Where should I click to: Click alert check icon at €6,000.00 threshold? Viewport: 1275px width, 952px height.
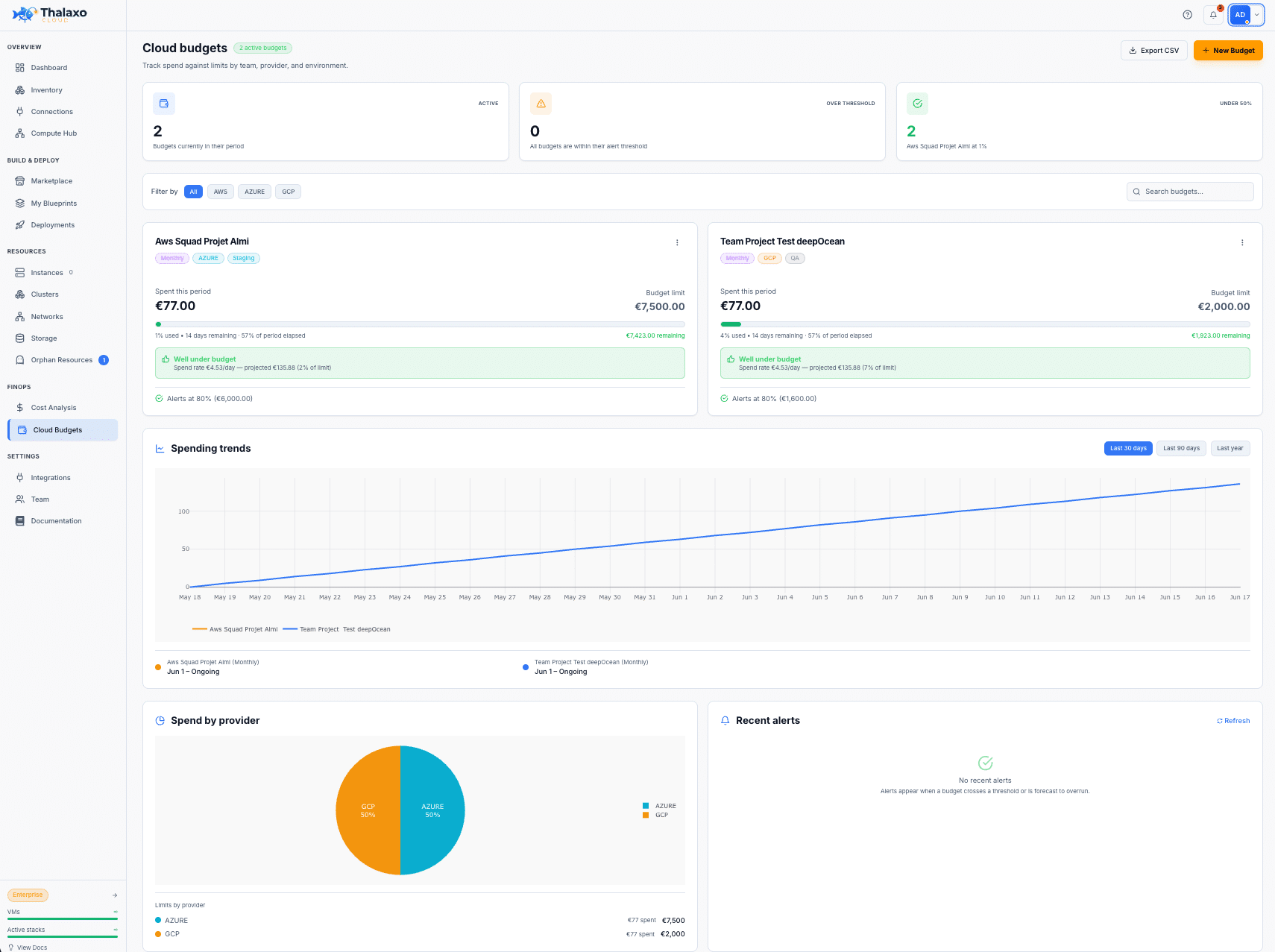pos(159,399)
